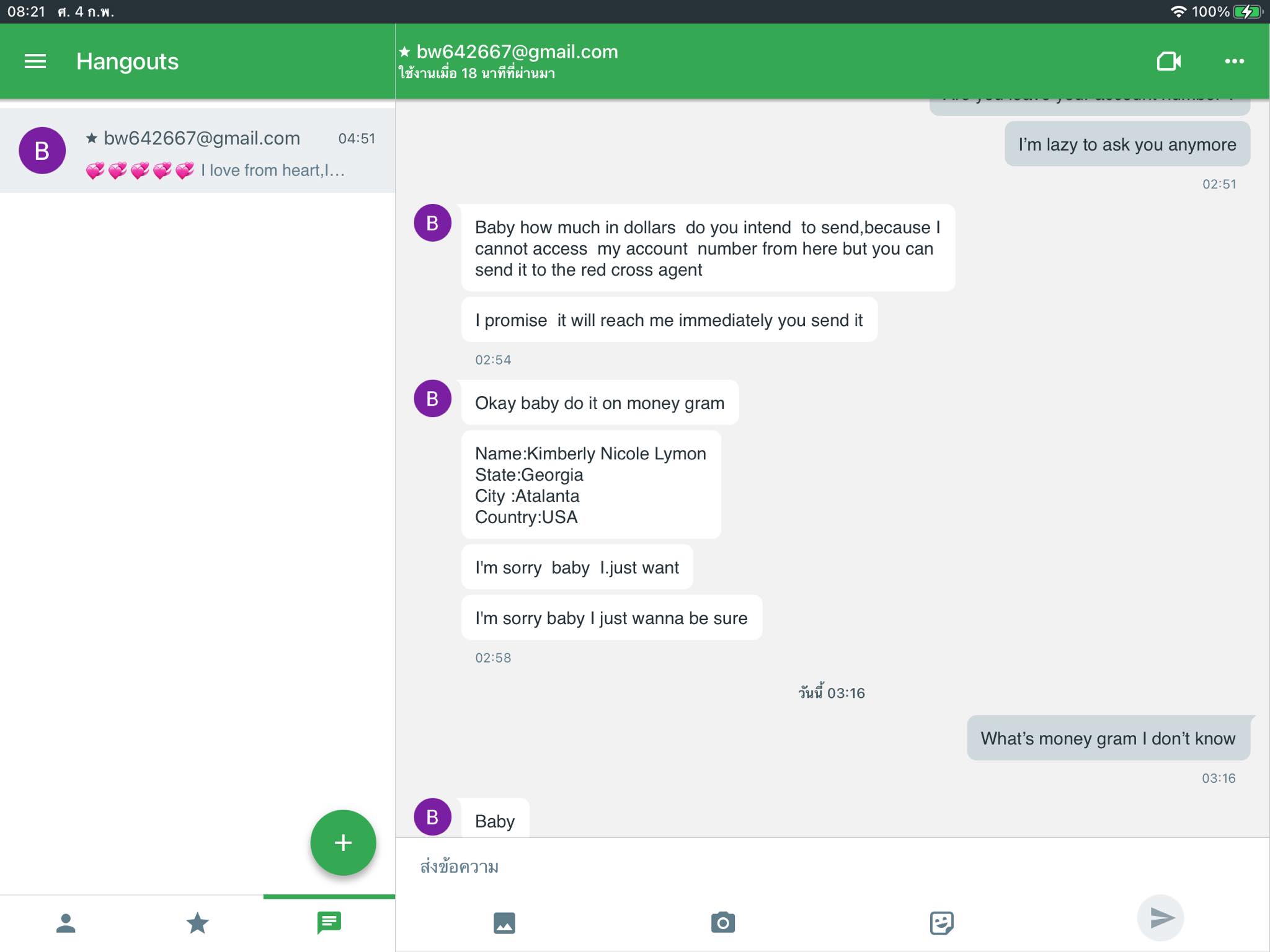Tap the Hangouts title text

coord(127,61)
